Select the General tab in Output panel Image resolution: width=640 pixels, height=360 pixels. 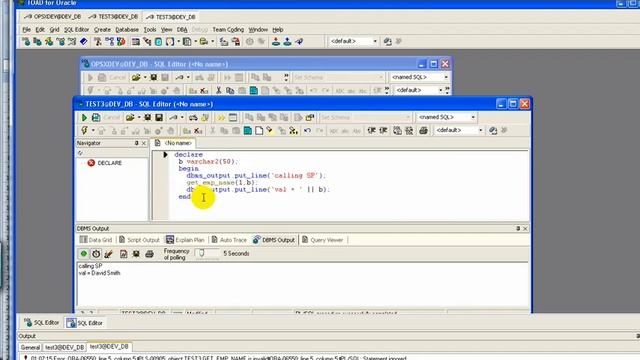[30, 347]
